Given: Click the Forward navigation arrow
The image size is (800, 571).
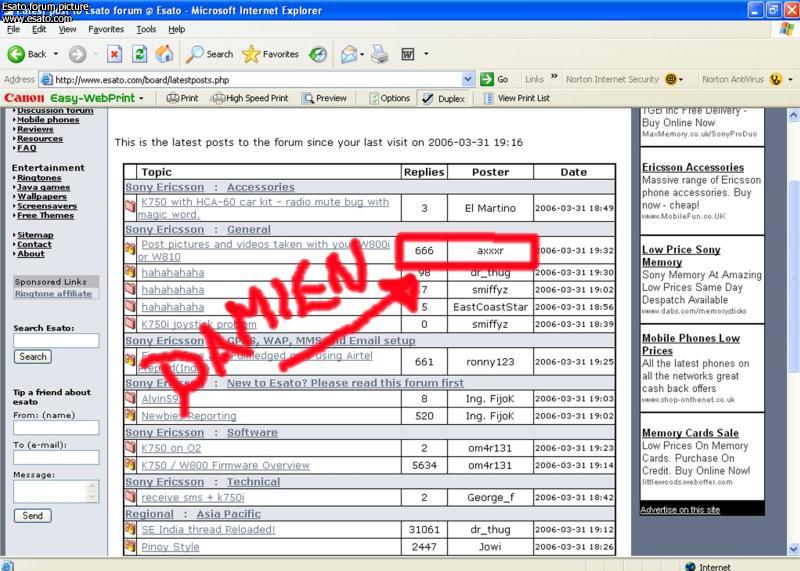Looking at the screenshot, I should tap(78, 54).
